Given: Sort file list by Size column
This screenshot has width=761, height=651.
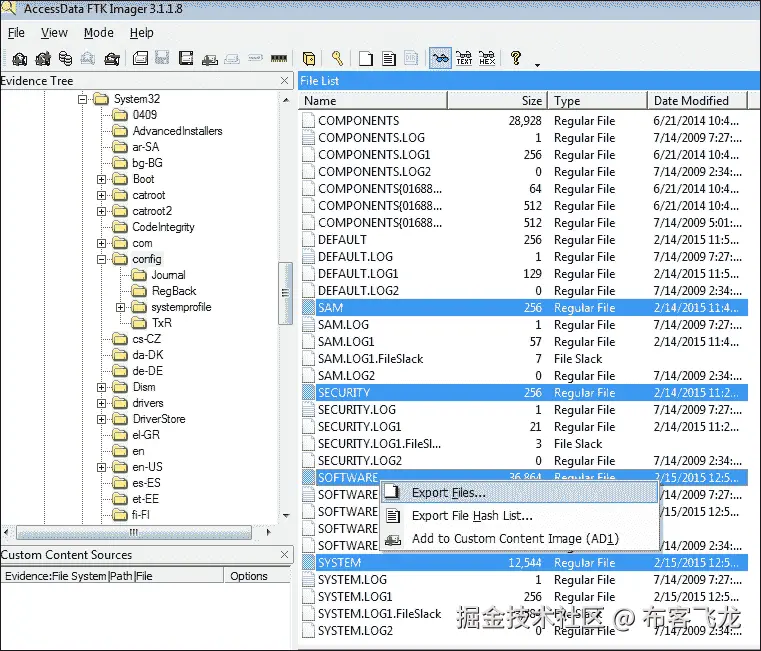Looking at the screenshot, I should point(498,100).
